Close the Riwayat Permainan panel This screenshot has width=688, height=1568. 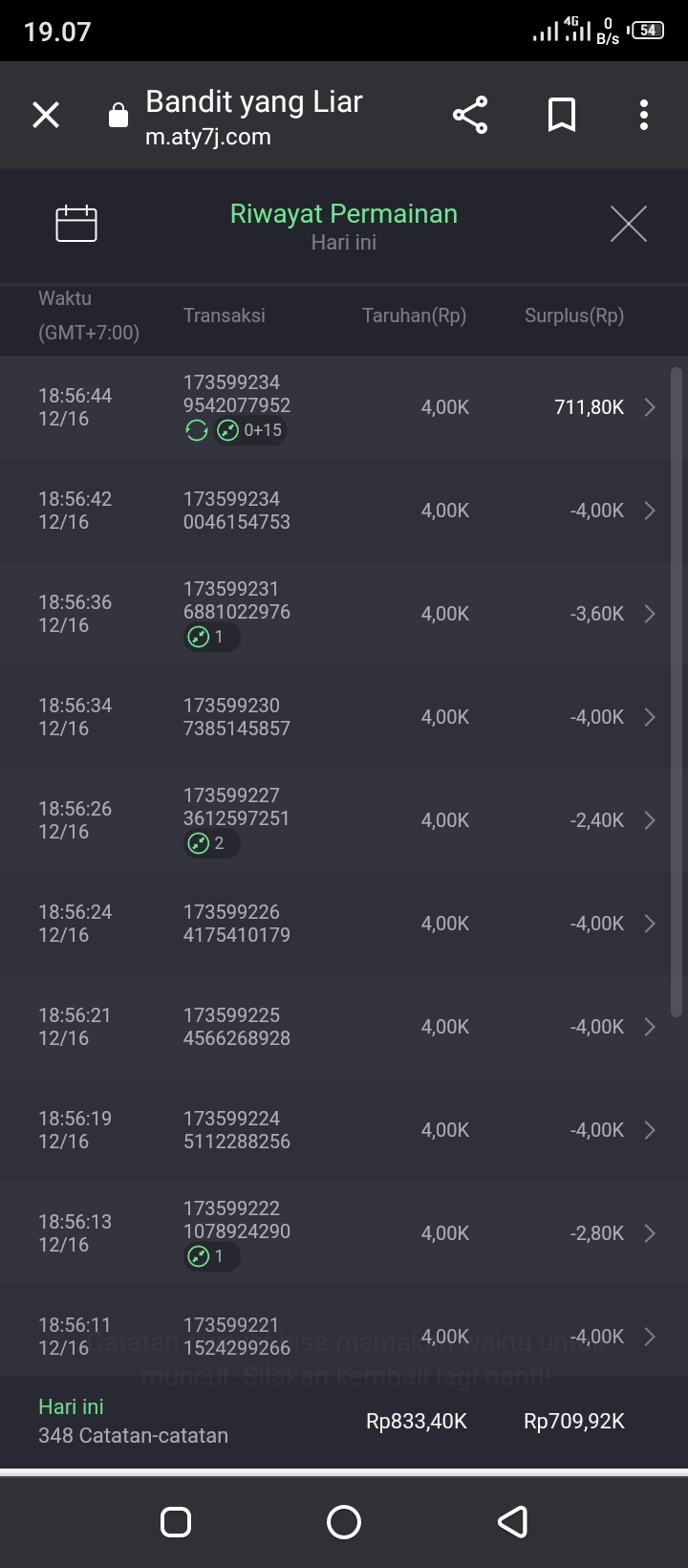tap(628, 224)
